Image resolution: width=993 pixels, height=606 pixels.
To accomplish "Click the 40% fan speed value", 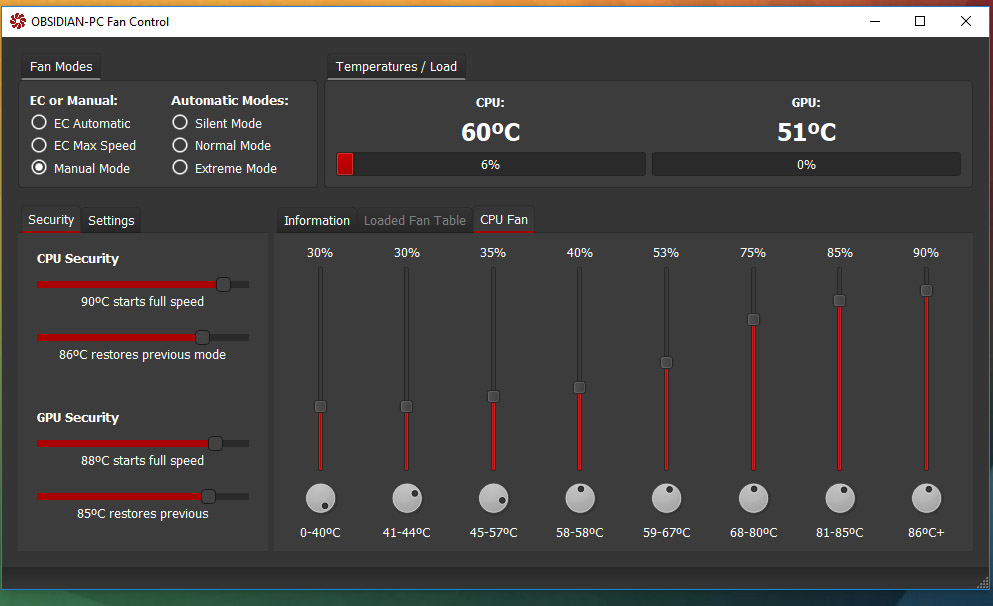I will click(579, 253).
